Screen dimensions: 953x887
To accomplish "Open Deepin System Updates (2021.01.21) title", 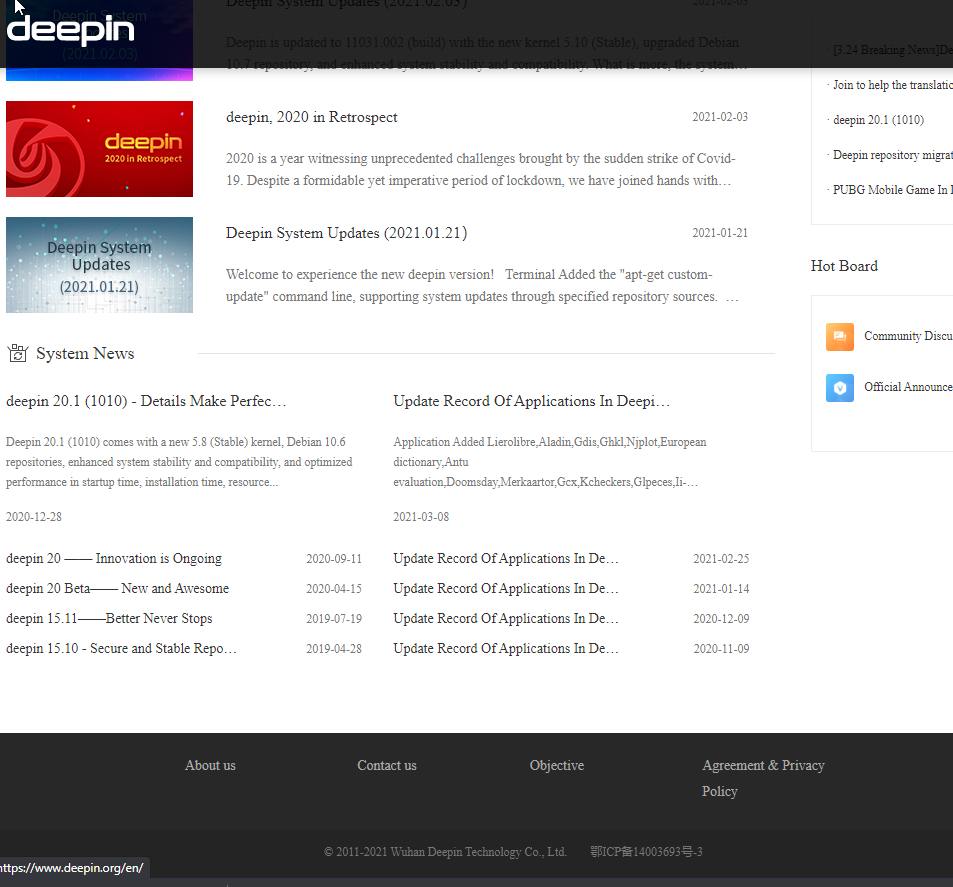I will (x=346, y=233).
